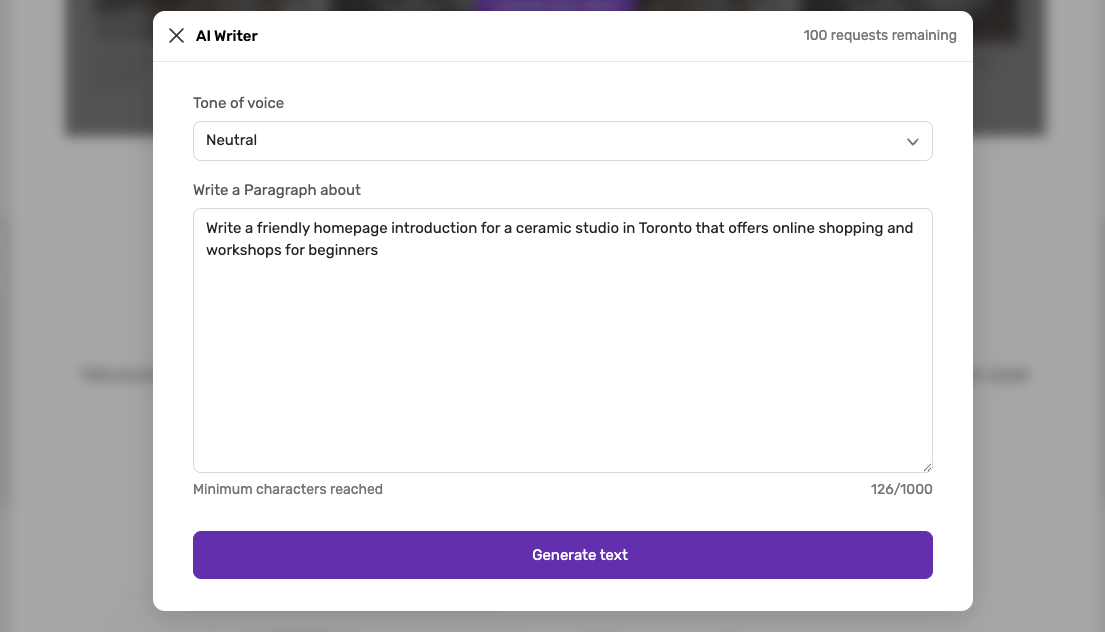
Task: Click the 'AI Writer' dialog title
Action: [226, 36]
